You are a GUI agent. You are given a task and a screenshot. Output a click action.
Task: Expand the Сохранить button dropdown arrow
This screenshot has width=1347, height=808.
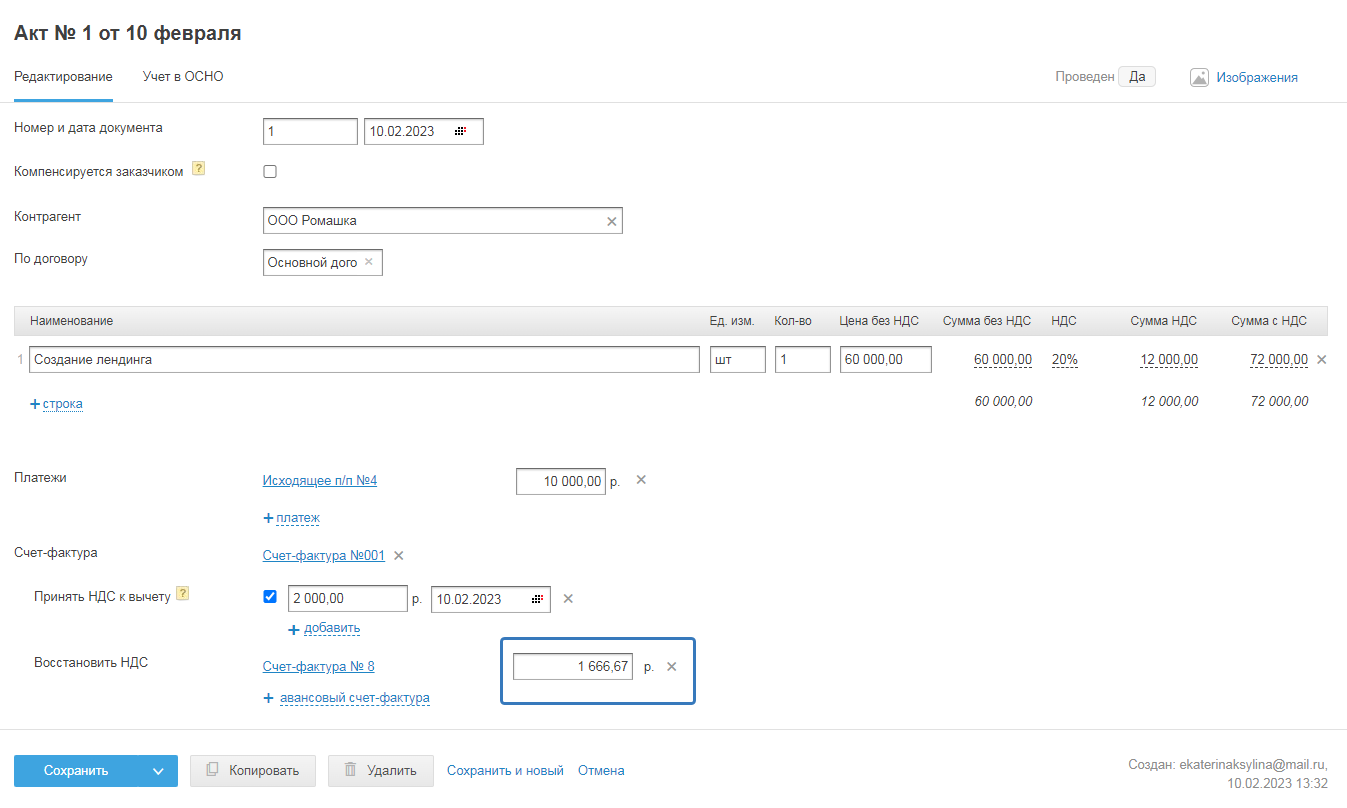pos(158,771)
